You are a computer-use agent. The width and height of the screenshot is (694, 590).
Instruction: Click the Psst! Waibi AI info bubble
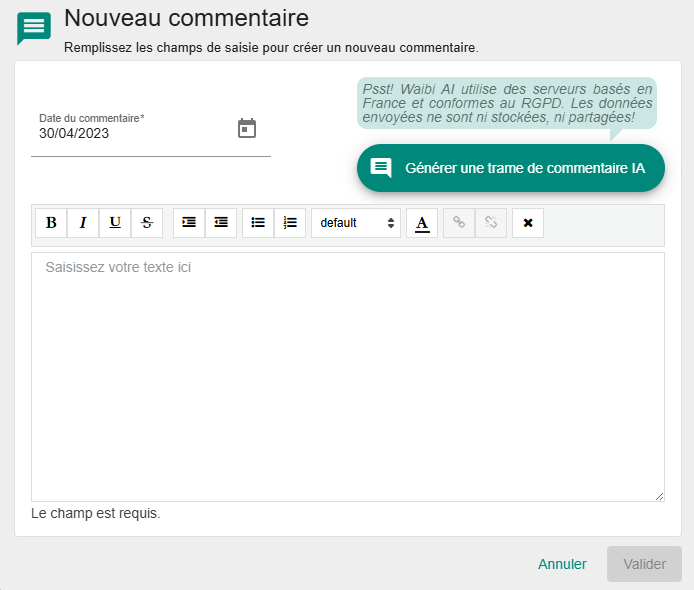tap(507, 104)
